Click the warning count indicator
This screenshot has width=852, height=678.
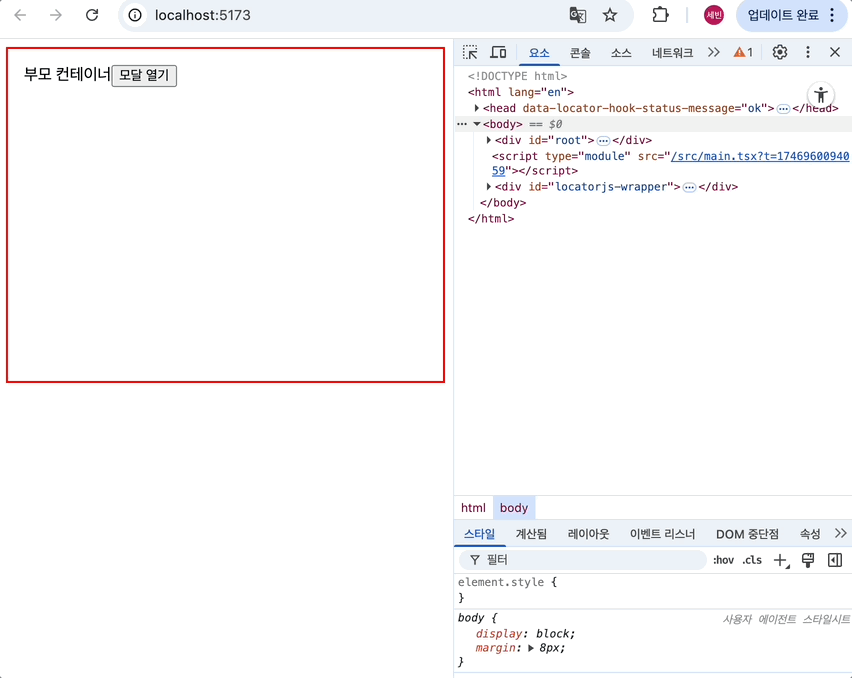(x=743, y=53)
